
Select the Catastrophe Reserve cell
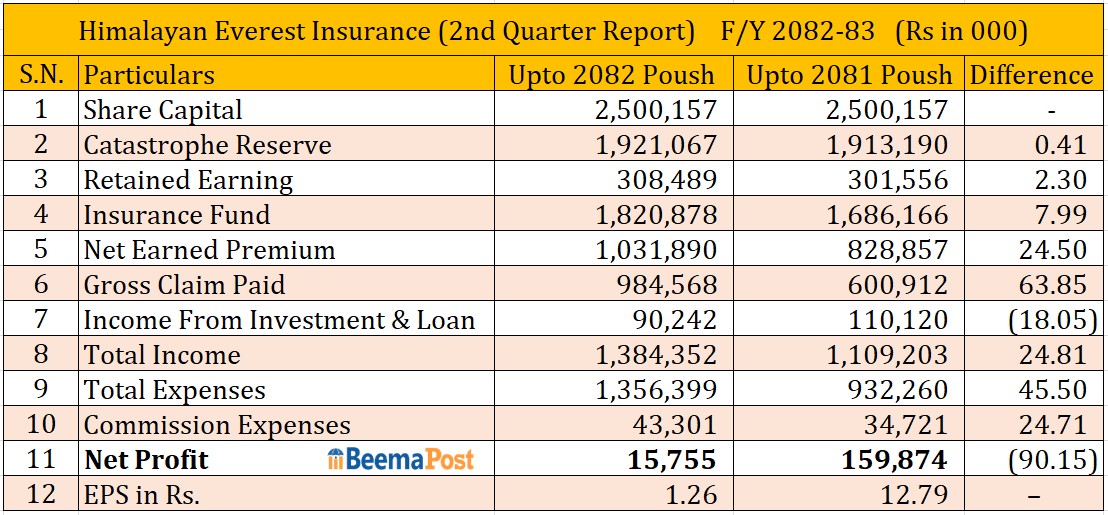[x=207, y=145]
